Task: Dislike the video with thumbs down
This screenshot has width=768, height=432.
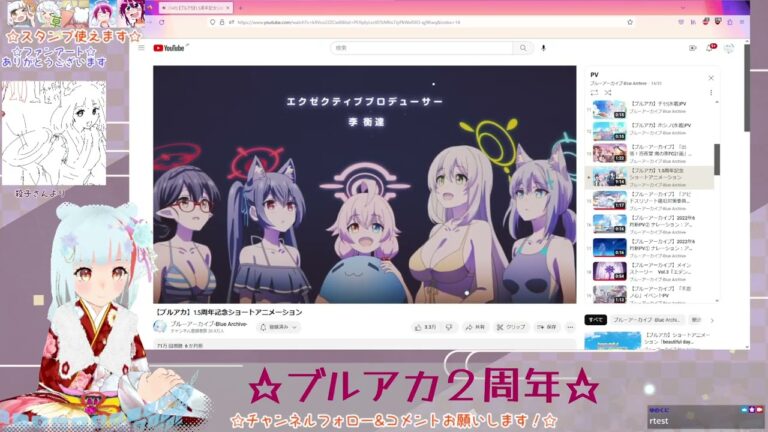Action: click(x=449, y=327)
